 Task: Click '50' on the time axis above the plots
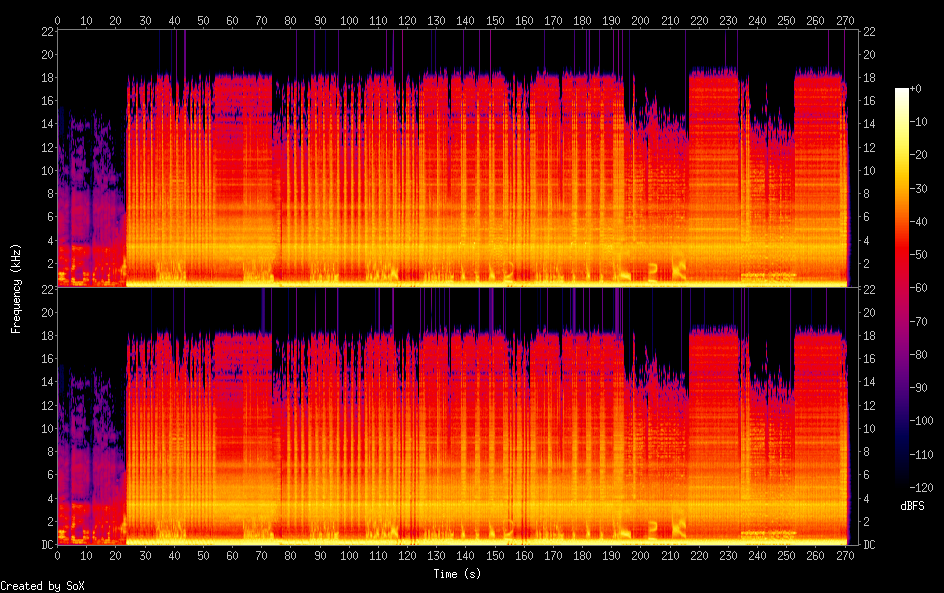pyautogui.click(x=203, y=20)
